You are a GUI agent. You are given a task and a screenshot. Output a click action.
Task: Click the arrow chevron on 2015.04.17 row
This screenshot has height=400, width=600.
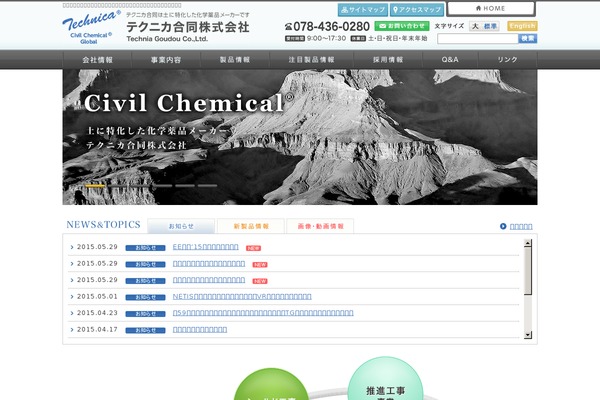click(72, 330)
